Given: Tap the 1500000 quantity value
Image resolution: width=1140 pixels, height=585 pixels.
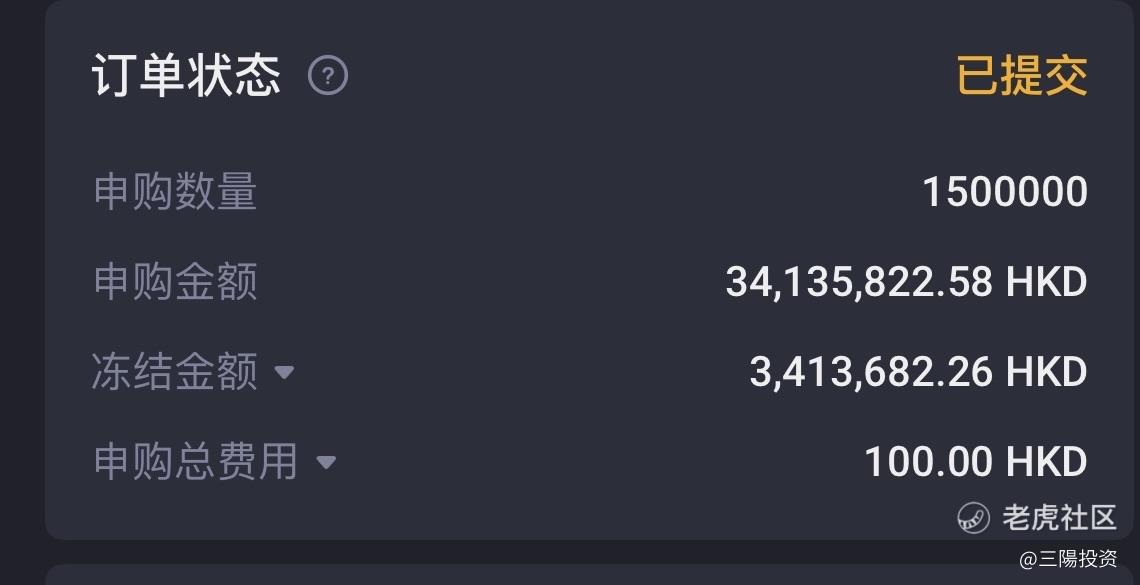Looking at the screenshot, I should [1005, 192].
